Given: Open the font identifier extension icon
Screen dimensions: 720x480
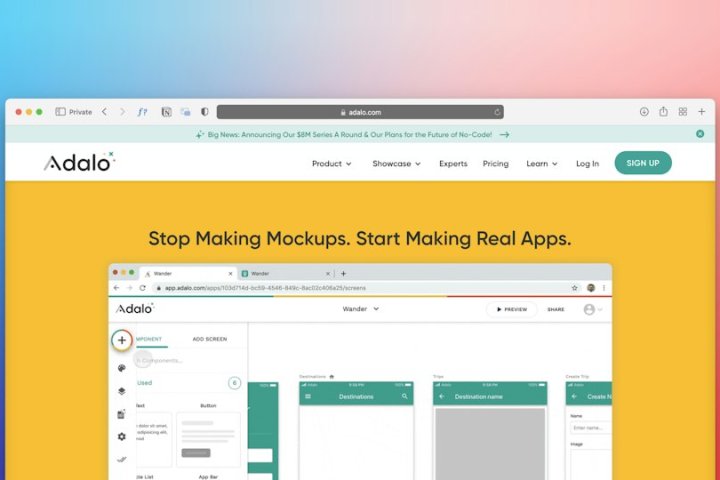Looking at the screenshot, I should tap(142, 112).
